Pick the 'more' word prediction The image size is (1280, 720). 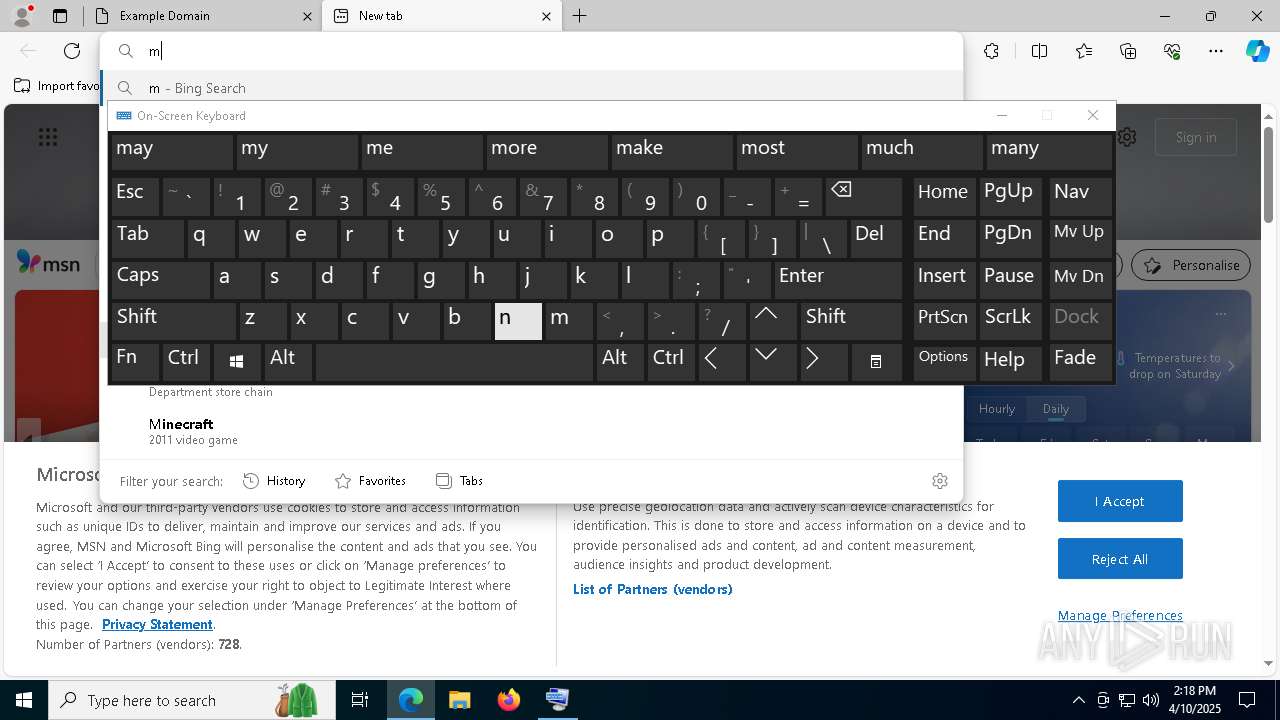click(x=546, y=151)
